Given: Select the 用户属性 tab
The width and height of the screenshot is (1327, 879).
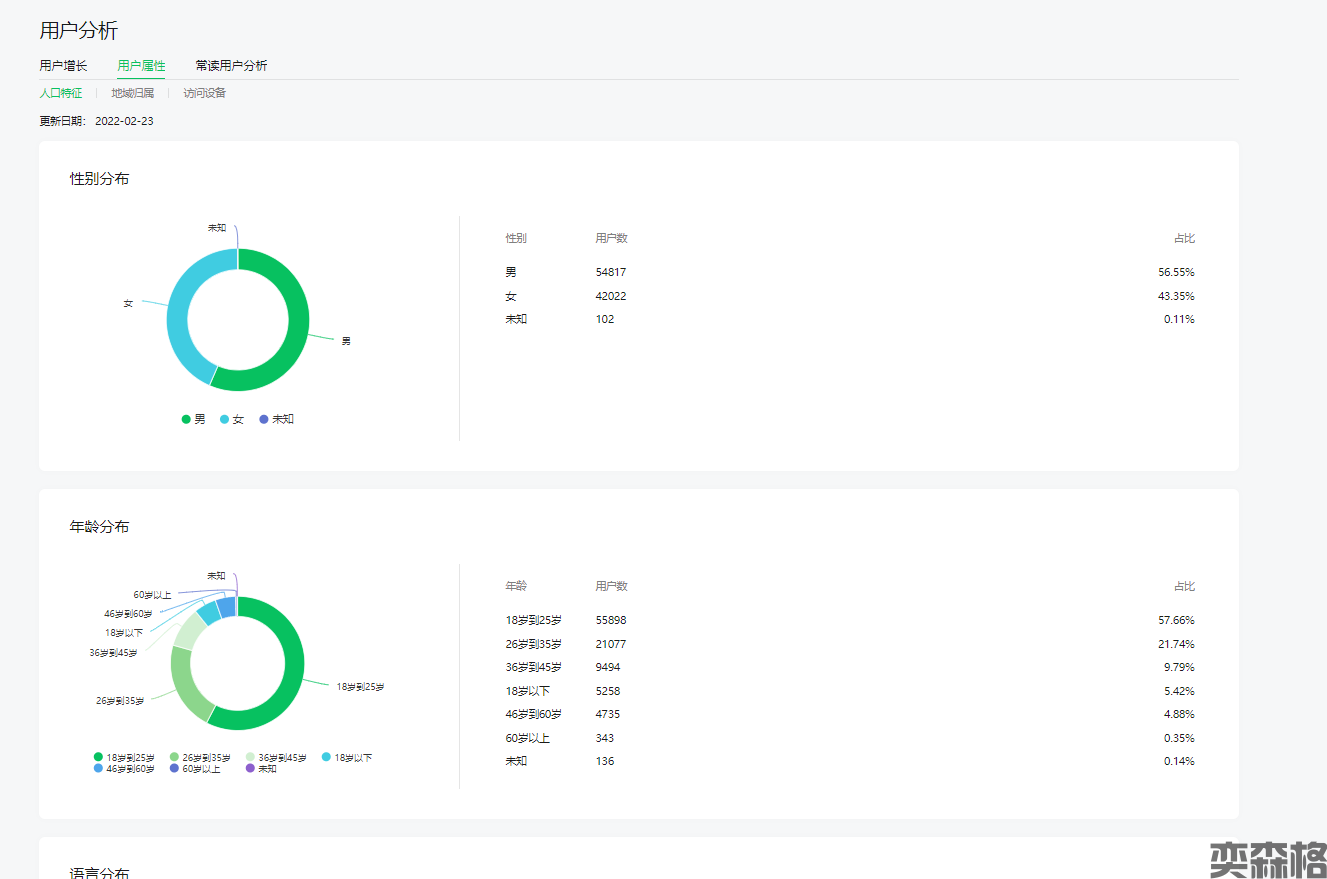Looking at the screenshot, I should coord(141,66).
